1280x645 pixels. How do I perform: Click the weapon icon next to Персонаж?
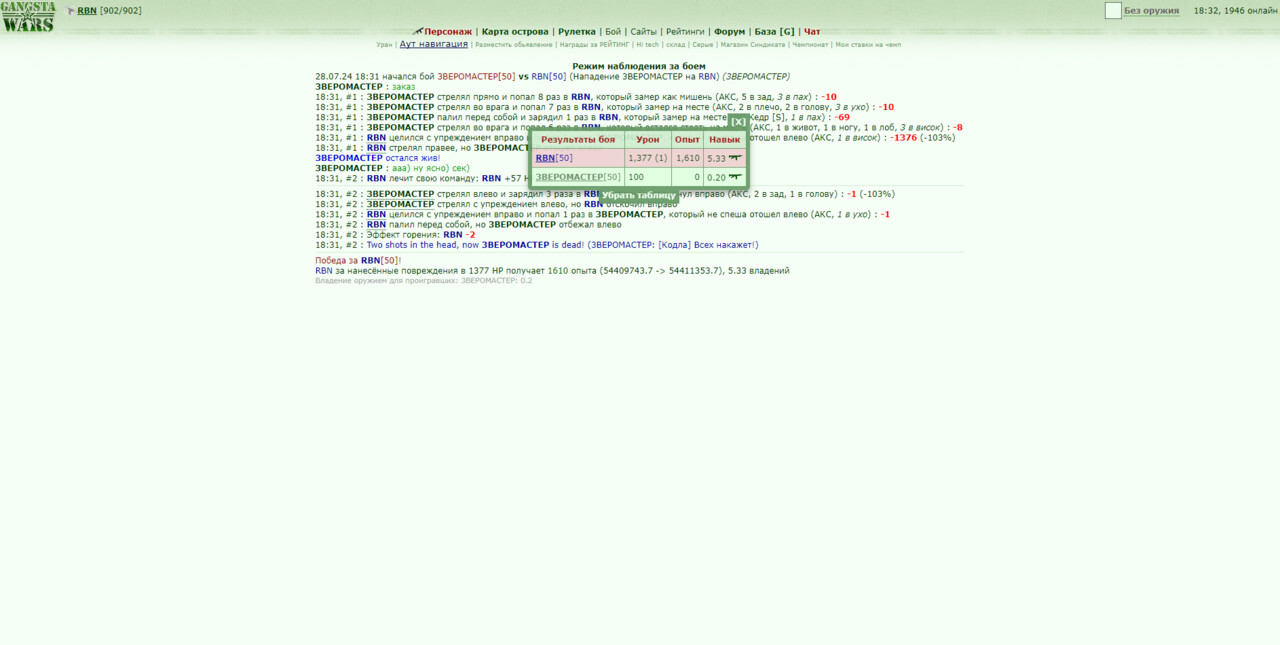[417, 31]
